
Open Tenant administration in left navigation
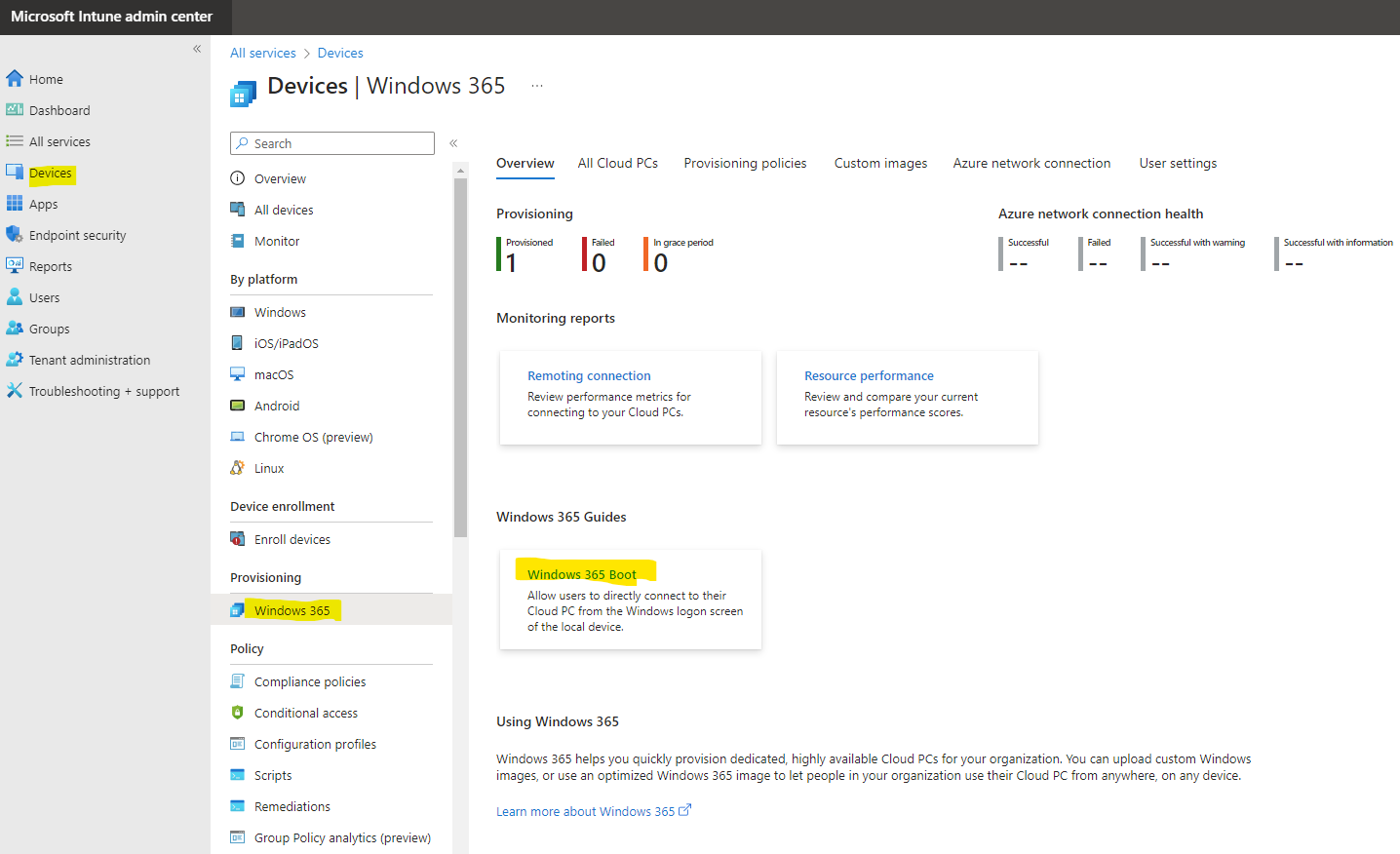tap(90, 360)
